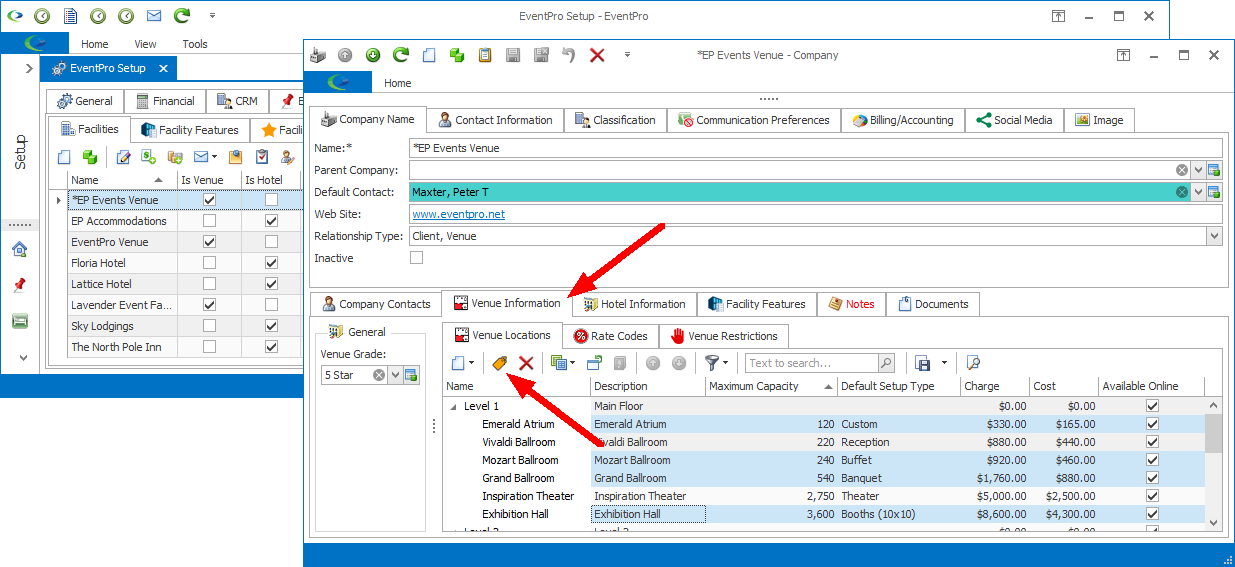Click the magnifier search button beside Text to search

pos(886,363)
